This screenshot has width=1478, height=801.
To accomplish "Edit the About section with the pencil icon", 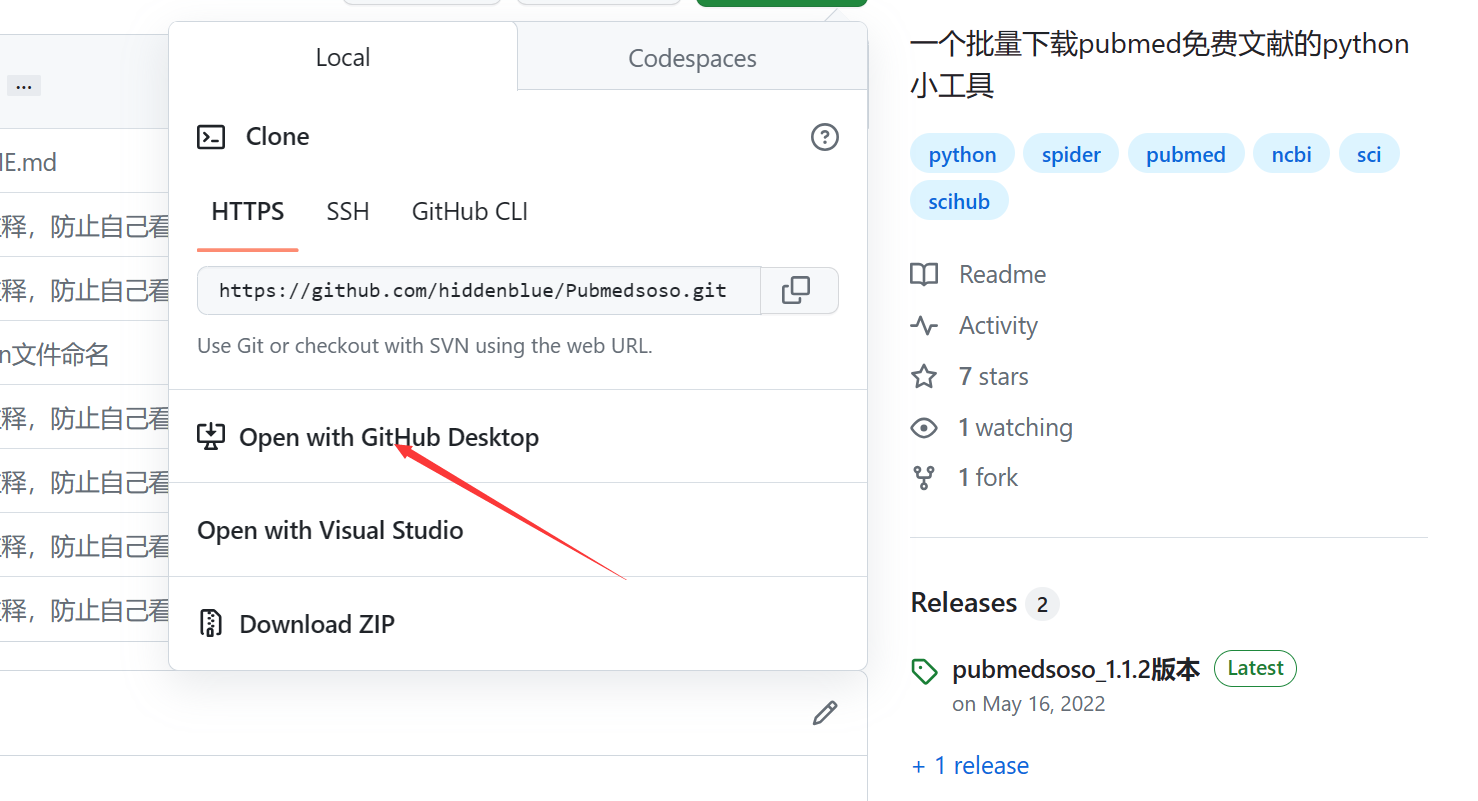I will point(824,713).
